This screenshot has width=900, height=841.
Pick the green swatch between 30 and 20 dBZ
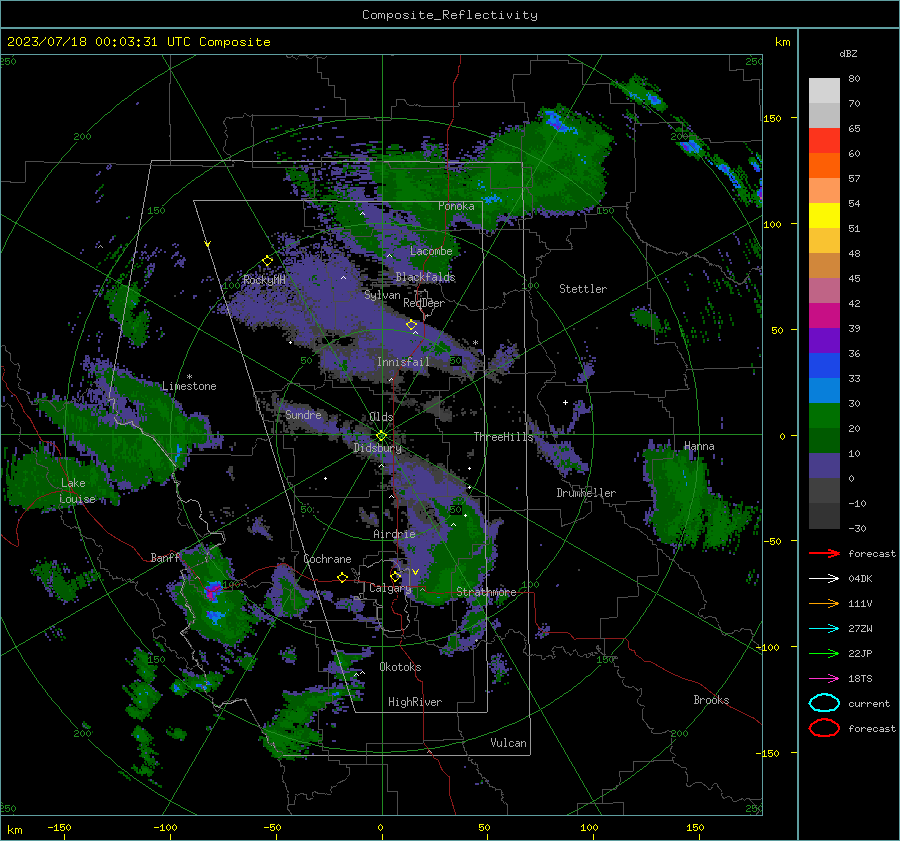point(824,416)
